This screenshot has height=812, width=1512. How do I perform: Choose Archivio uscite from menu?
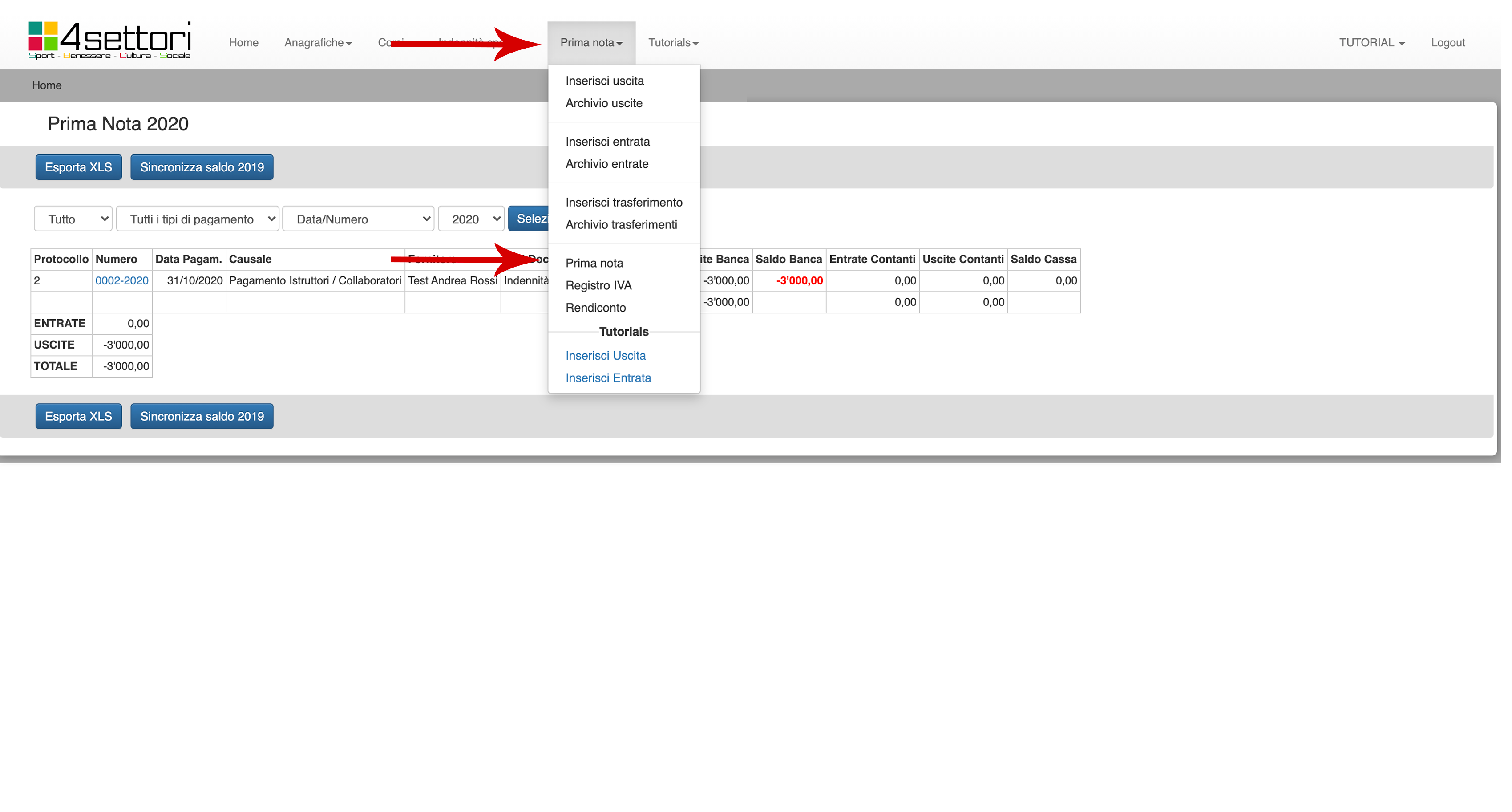pyautogui.click(x=603, y=103)
